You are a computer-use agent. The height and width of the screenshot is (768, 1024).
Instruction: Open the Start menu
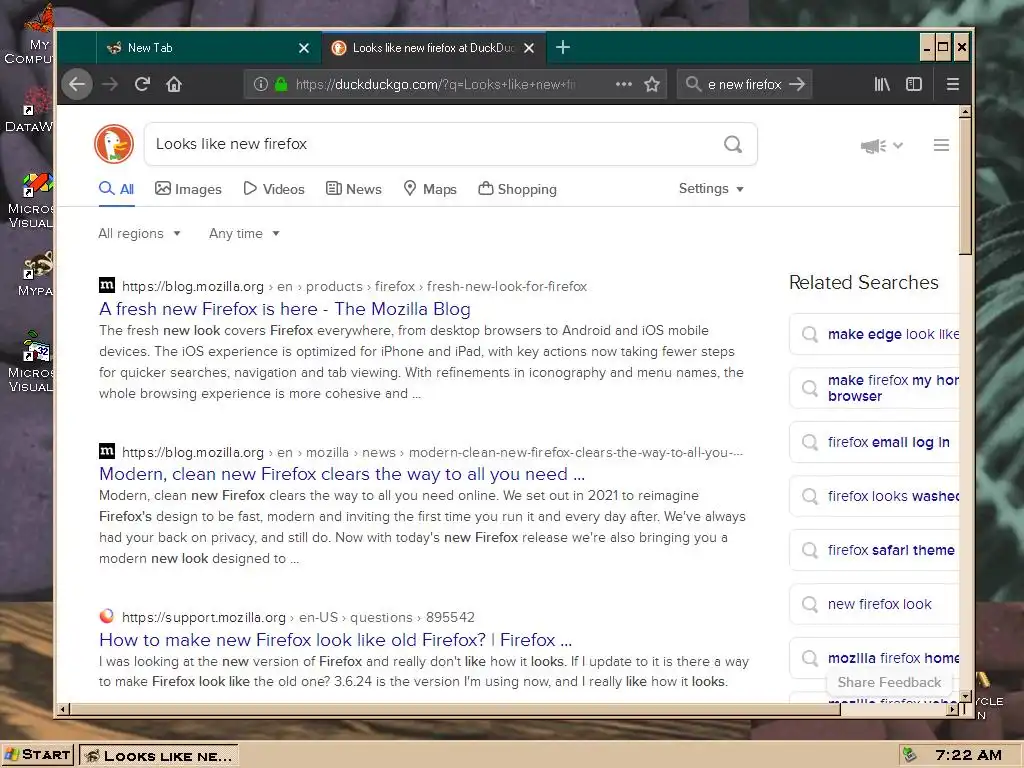(38, 755)
